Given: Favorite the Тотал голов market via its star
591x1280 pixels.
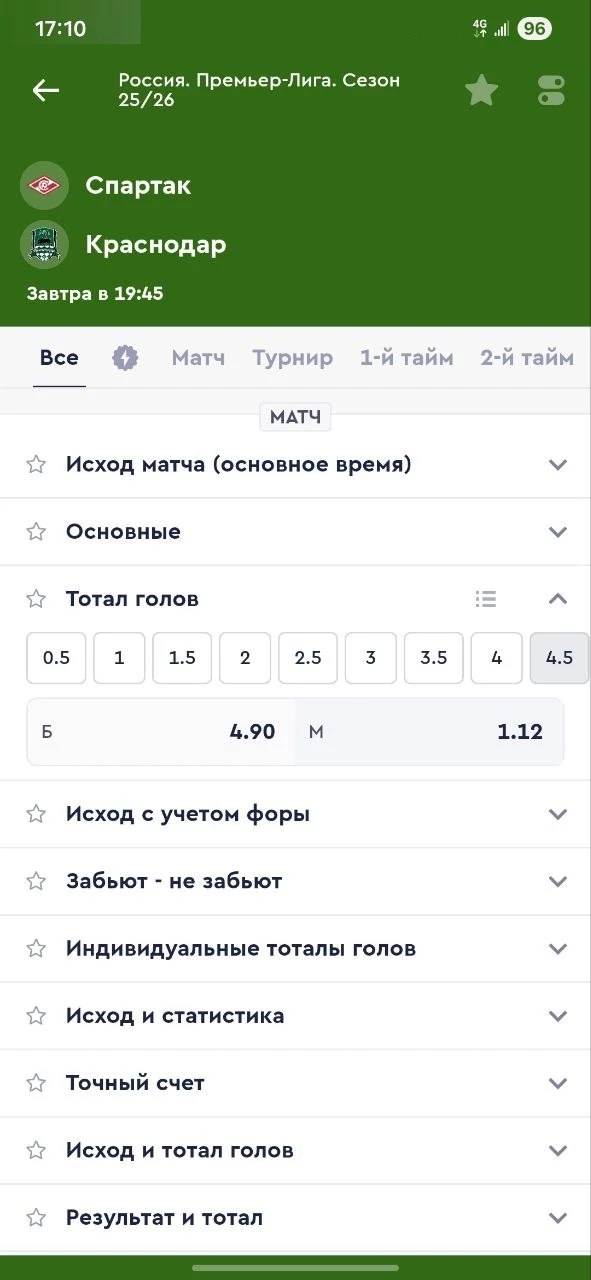Looking at the screenshot, I should [36, 598].
